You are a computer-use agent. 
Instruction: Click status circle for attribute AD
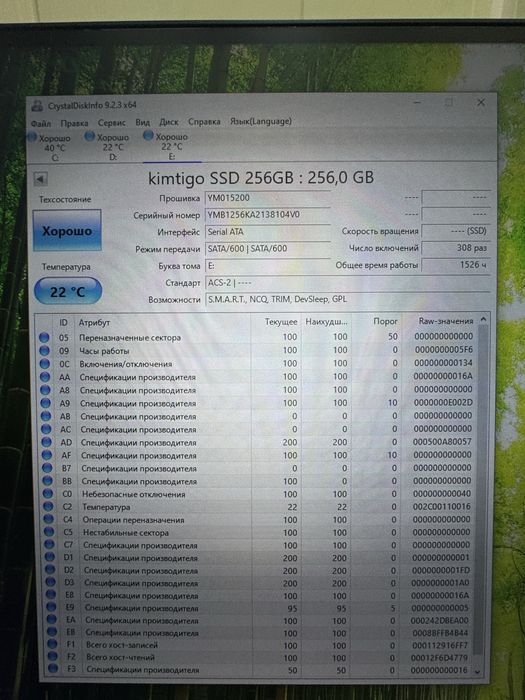point(46,442)
